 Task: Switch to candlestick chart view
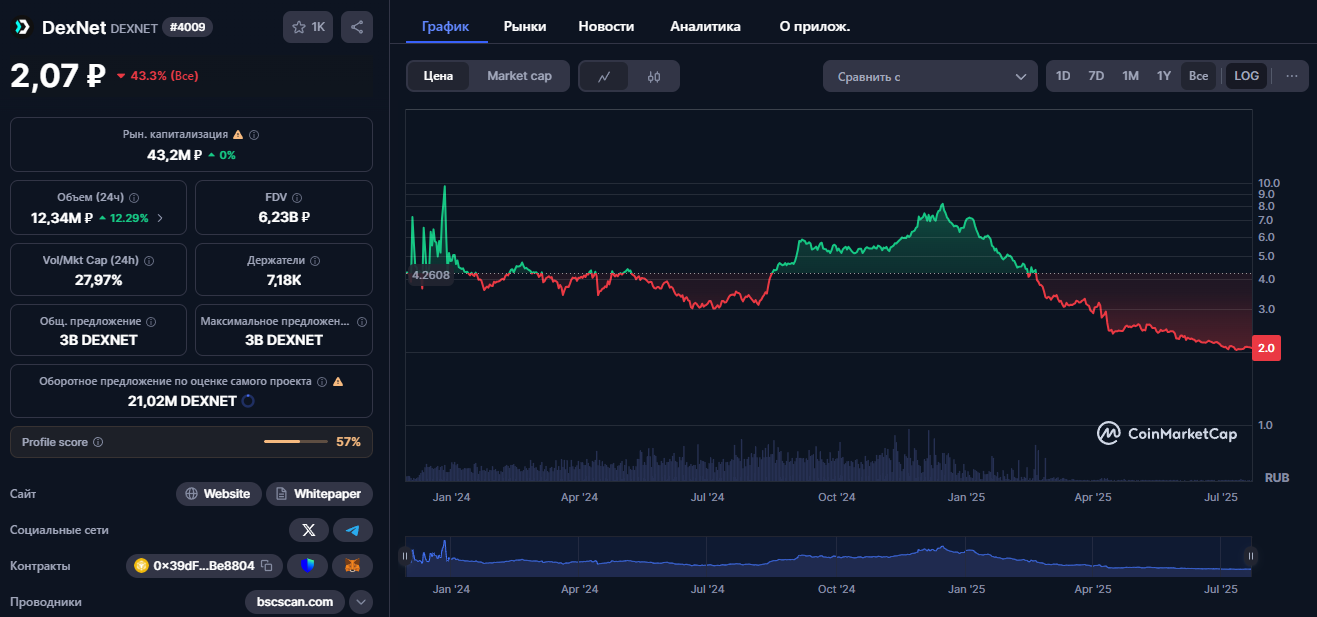pyautogui.click(x=653, y=76)
